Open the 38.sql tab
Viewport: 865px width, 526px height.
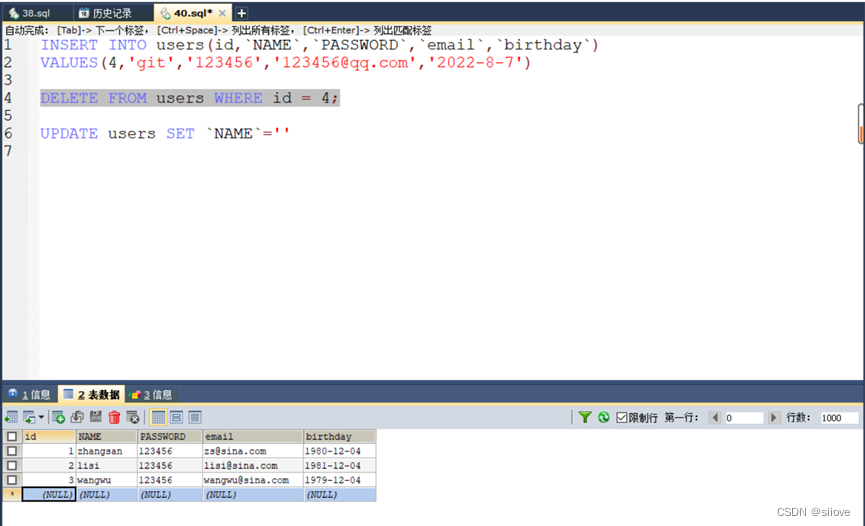coord(36,13)
